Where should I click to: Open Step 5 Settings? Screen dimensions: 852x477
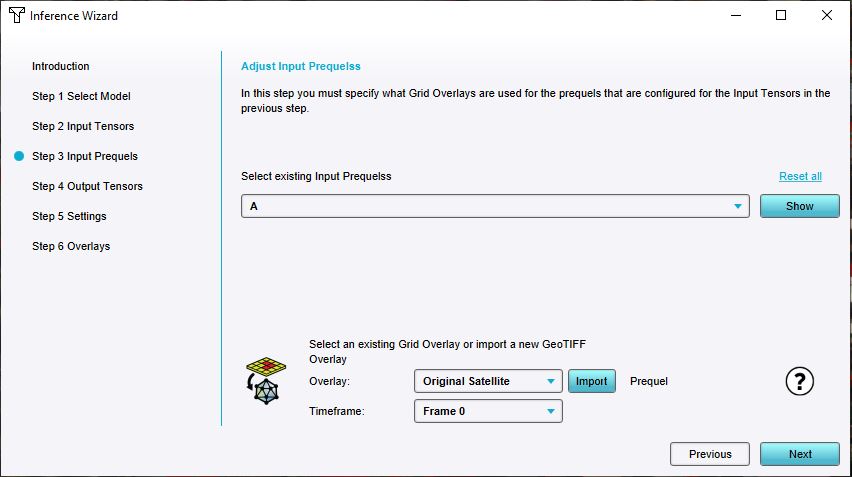(x=69, y=216)
